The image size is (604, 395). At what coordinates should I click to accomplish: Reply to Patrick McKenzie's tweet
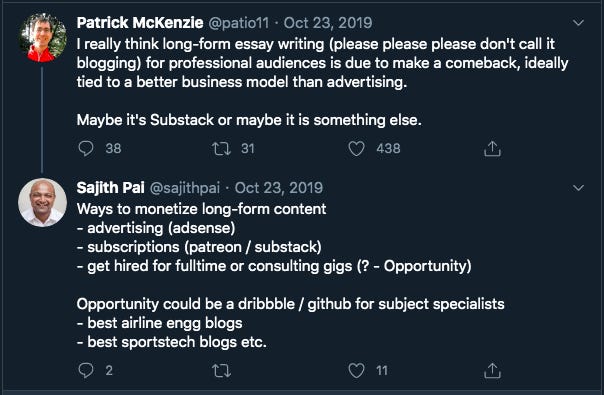[x=86, y=148]
